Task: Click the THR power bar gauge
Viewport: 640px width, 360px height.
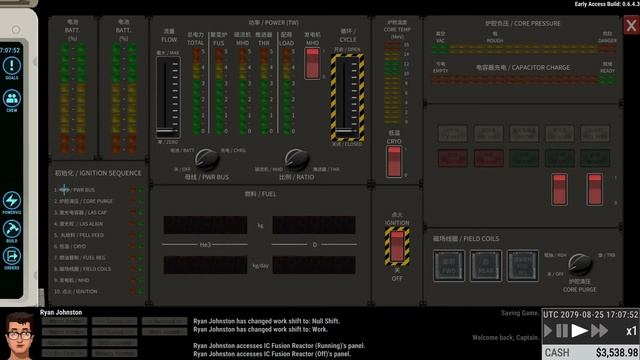Action: tap(264, 91)
